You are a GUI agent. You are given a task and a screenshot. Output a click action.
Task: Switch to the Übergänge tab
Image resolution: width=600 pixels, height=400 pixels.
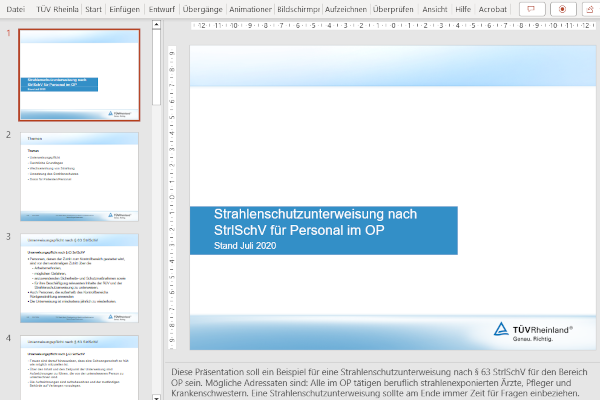[x=203, y=9]
